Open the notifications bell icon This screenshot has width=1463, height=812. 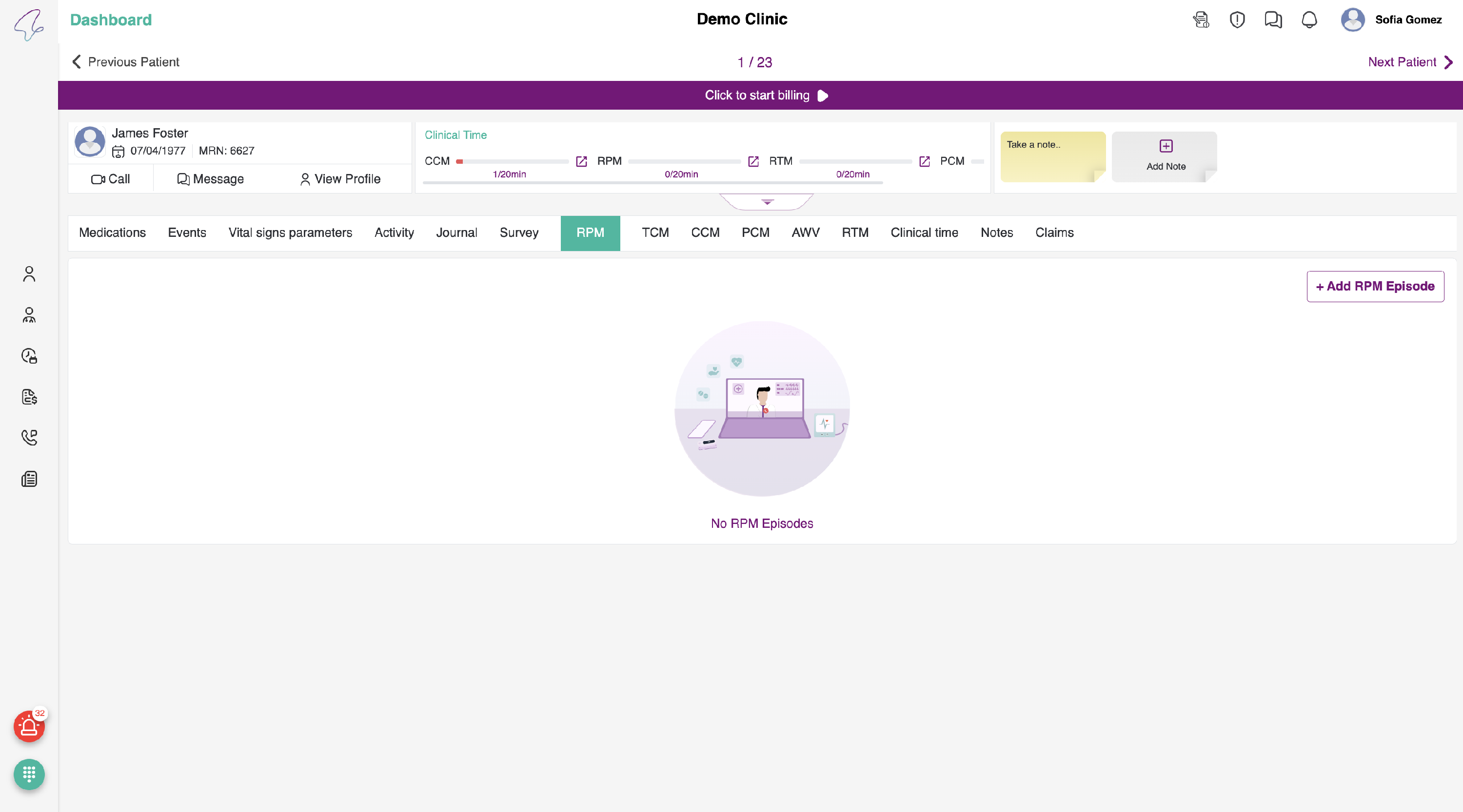coord(1309,20)
